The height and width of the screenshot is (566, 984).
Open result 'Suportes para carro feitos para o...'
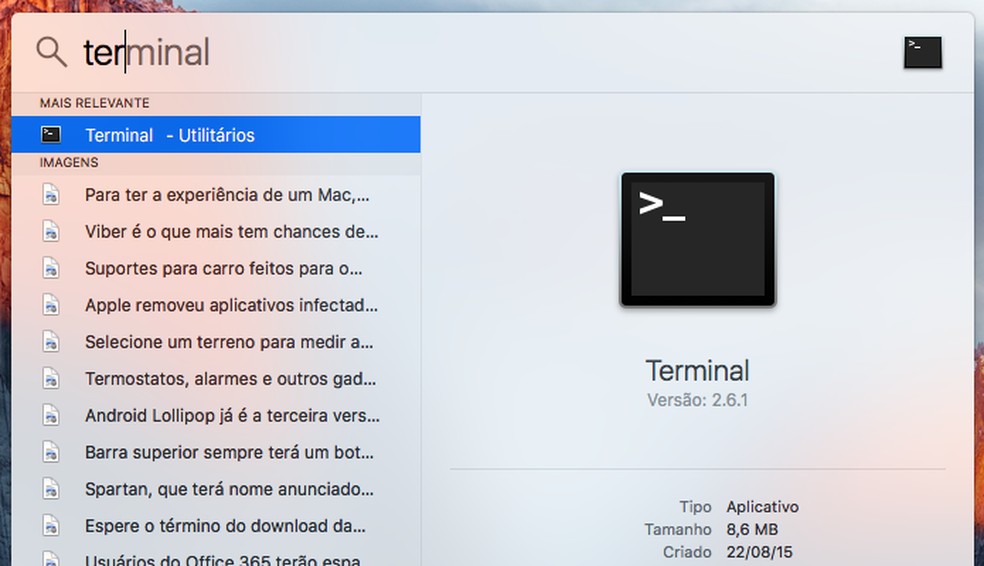click(x=216, y=269)
